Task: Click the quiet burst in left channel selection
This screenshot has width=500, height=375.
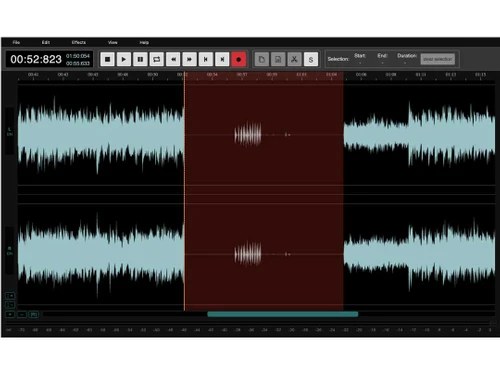Action: [x=248, y=135]
